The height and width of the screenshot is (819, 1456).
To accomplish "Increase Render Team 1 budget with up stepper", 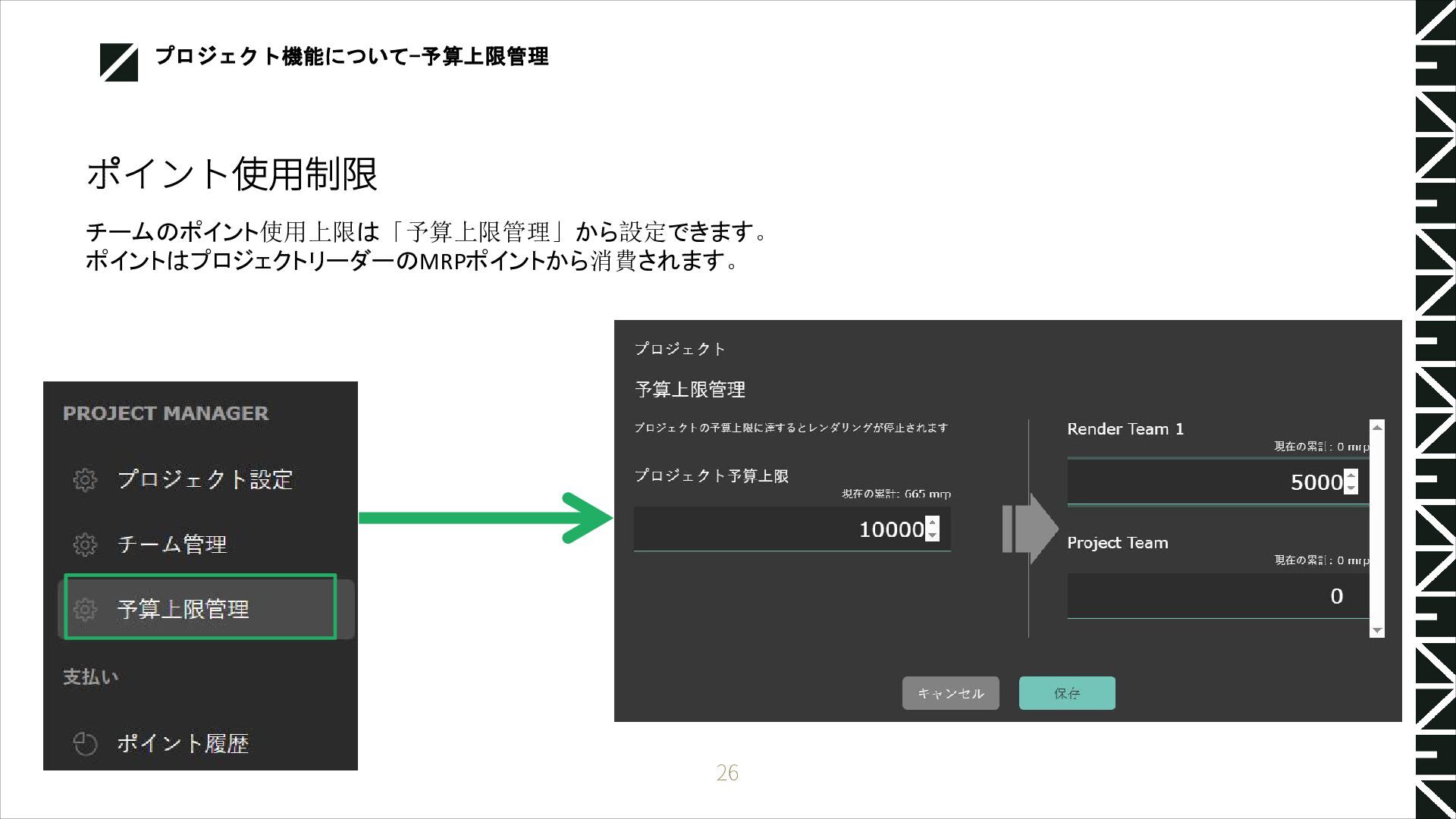I will [1351, 475].
